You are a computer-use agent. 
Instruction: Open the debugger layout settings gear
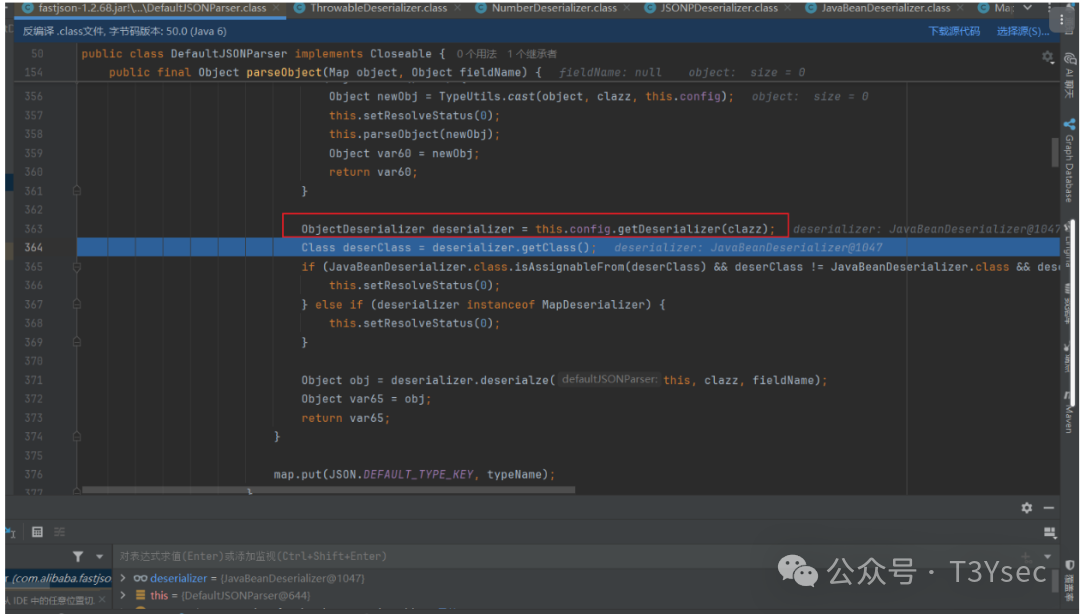pyautogui.click(x=1026, y=508)
